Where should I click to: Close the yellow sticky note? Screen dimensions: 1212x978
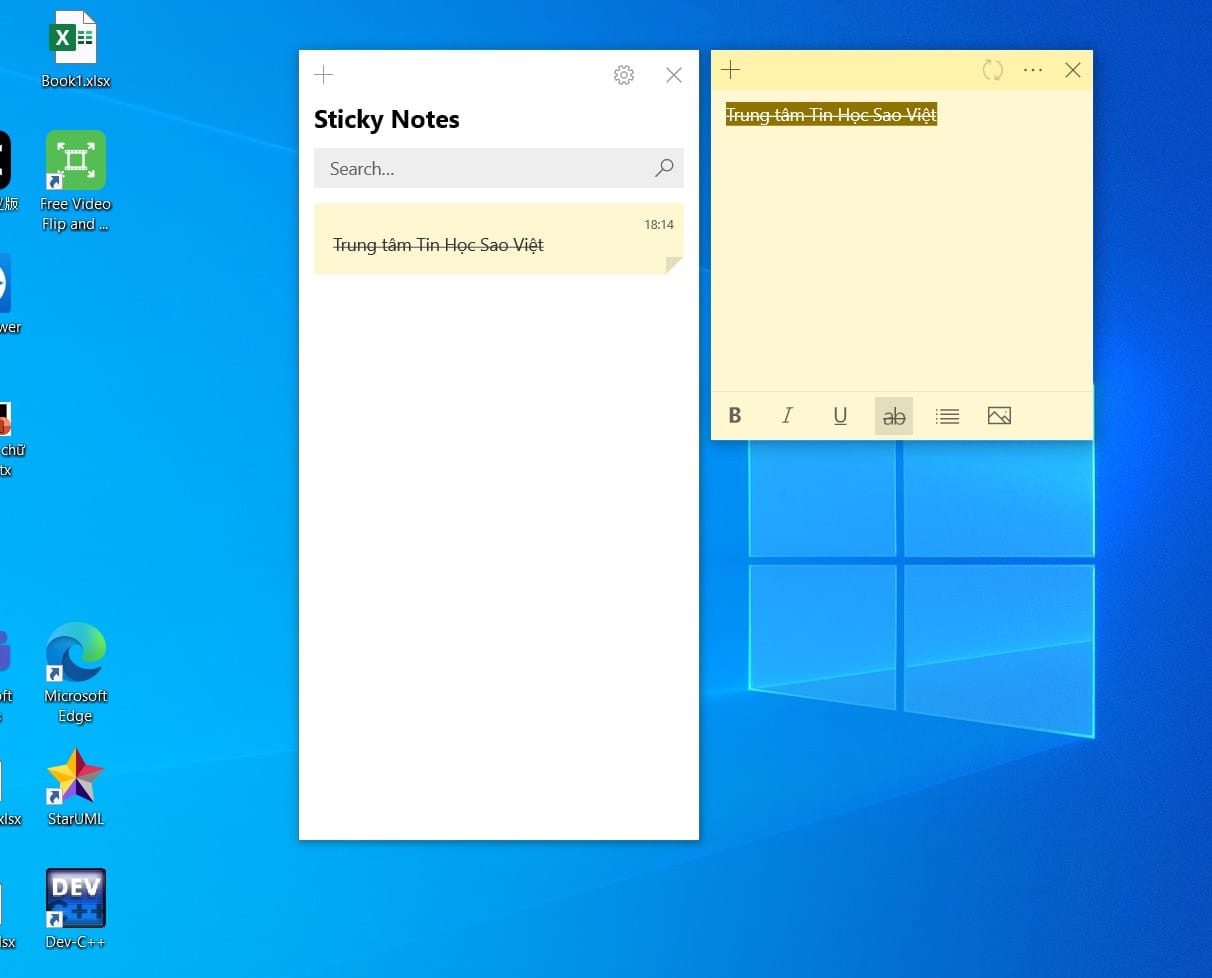click(1073, 70)
